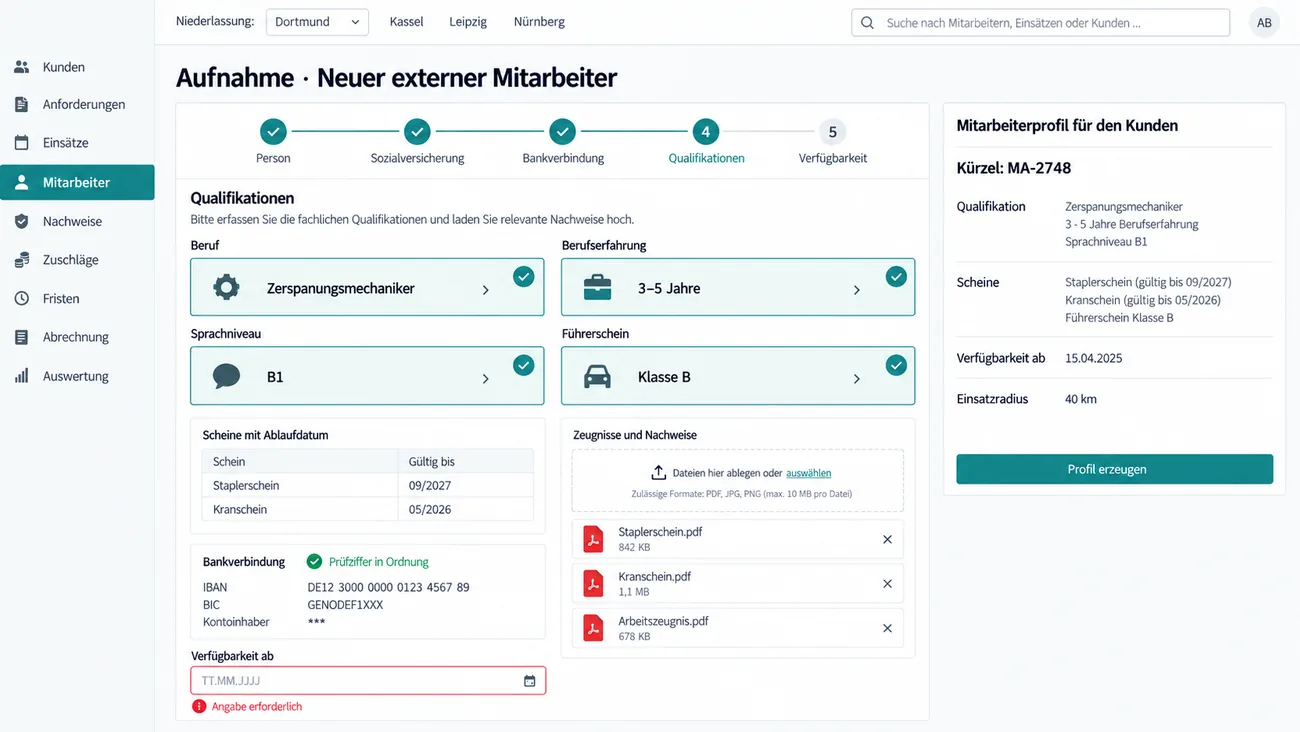The height and width of the screenshot is (732, 1300).
Task: Open the Niederlassung Dortmund dropdown
Action: 317,22
